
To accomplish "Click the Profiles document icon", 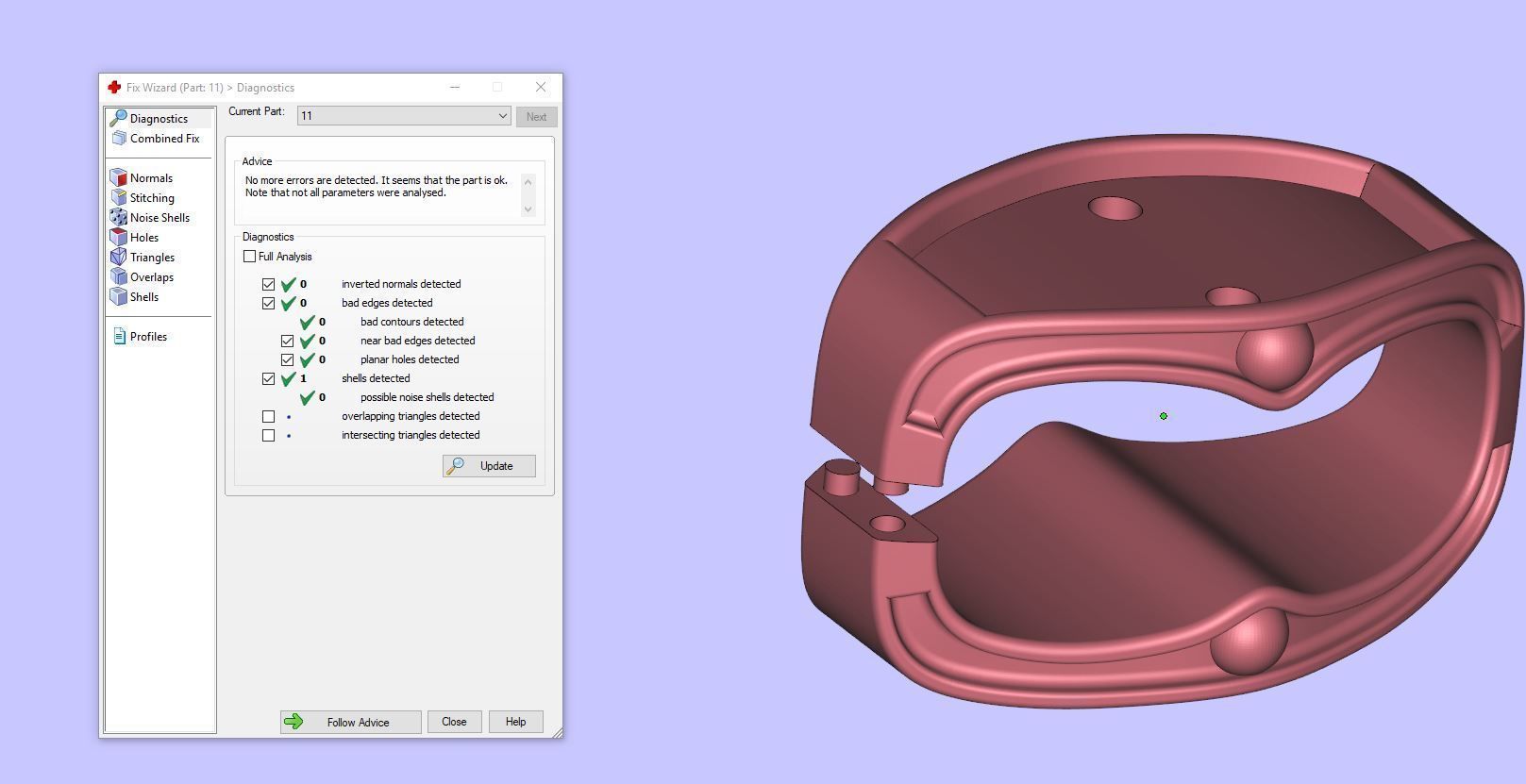I will point(119,336).
